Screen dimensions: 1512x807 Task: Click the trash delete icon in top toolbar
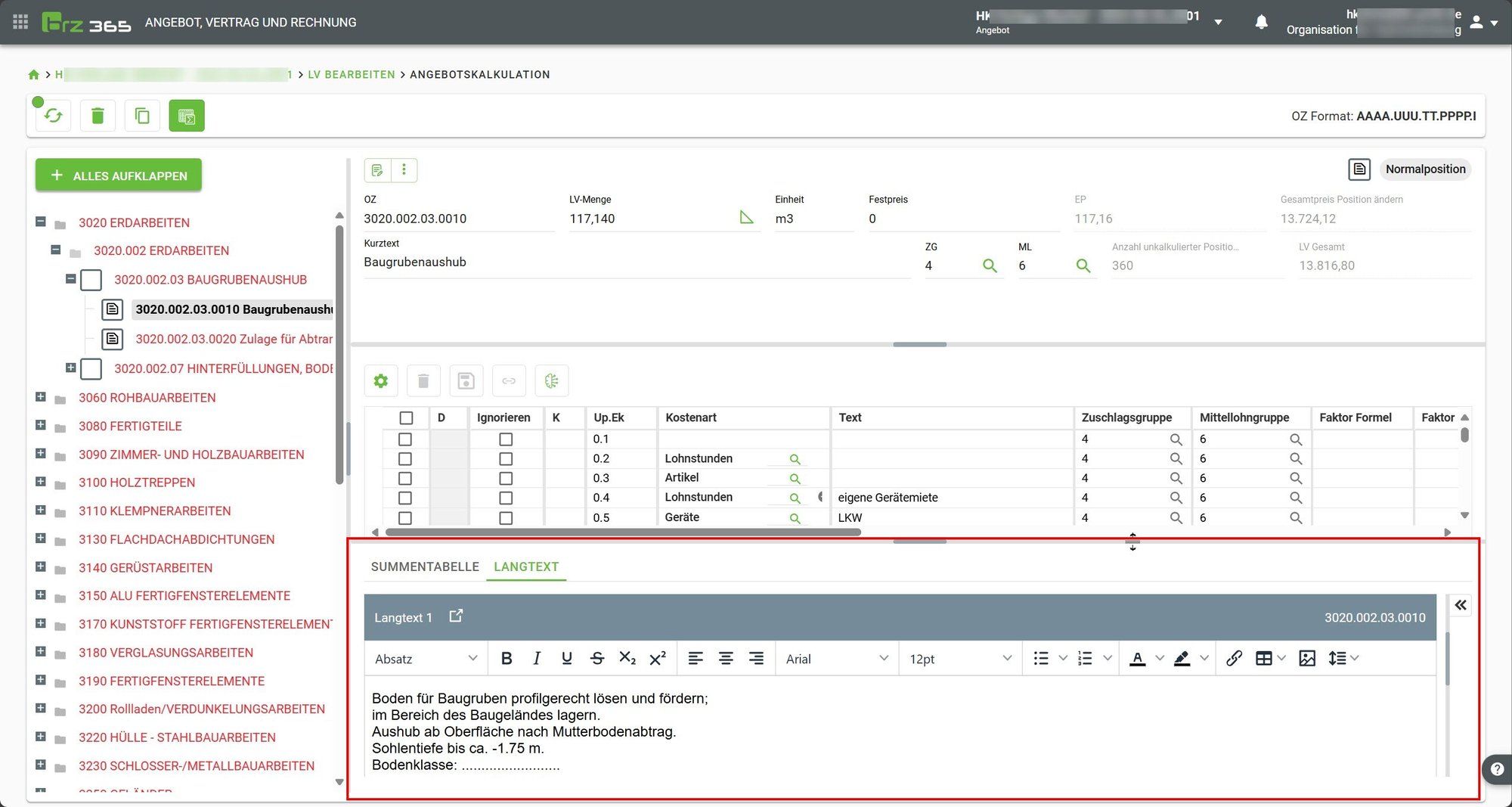click(x=98, y=116)
